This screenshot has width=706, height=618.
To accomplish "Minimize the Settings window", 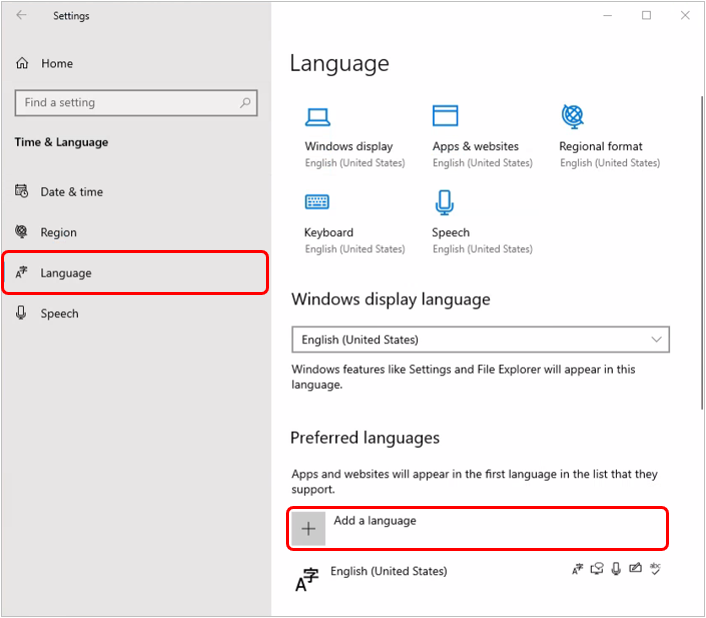I will click(607, 15).
